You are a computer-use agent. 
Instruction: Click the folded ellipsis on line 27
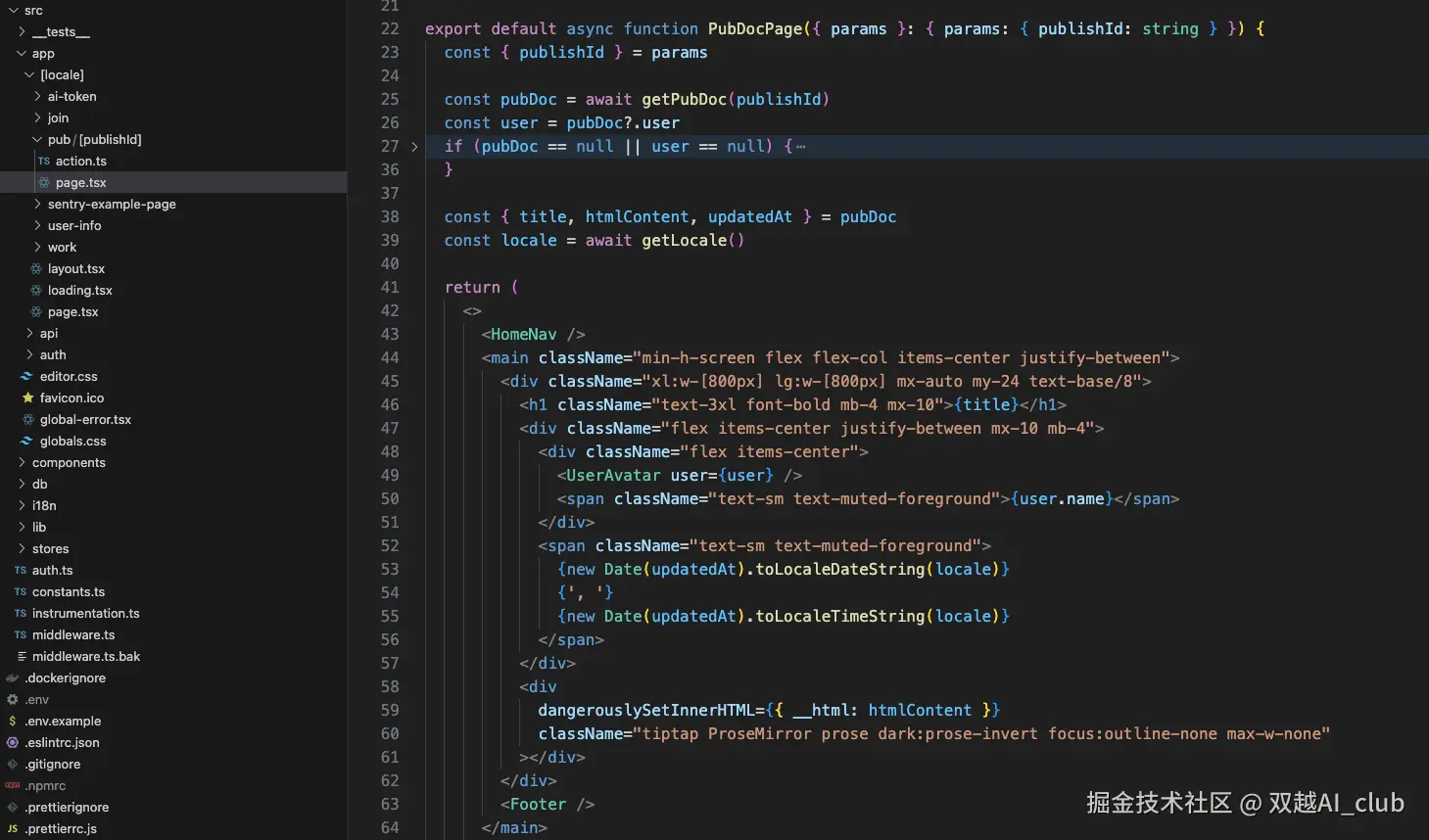tap(801, 147)
